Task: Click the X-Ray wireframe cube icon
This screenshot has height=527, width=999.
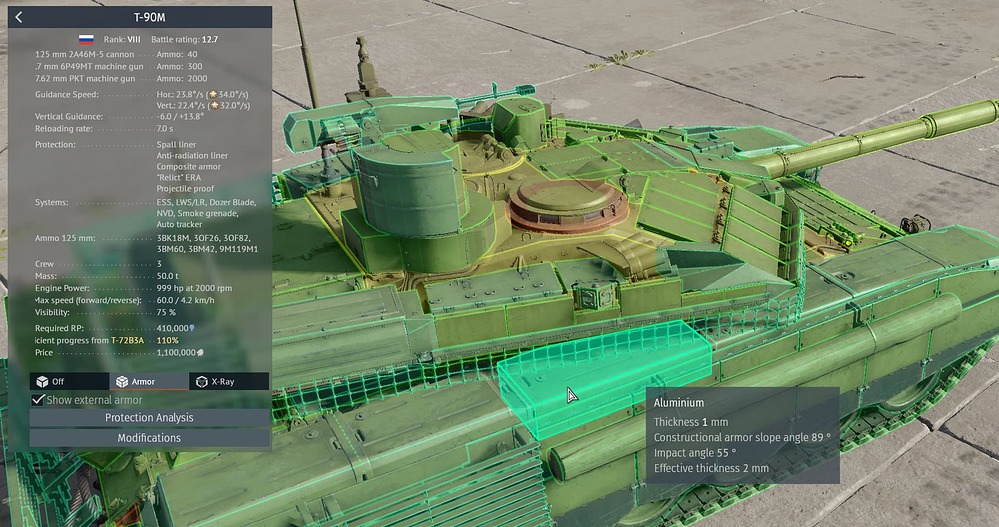Action: coord(202,381)
